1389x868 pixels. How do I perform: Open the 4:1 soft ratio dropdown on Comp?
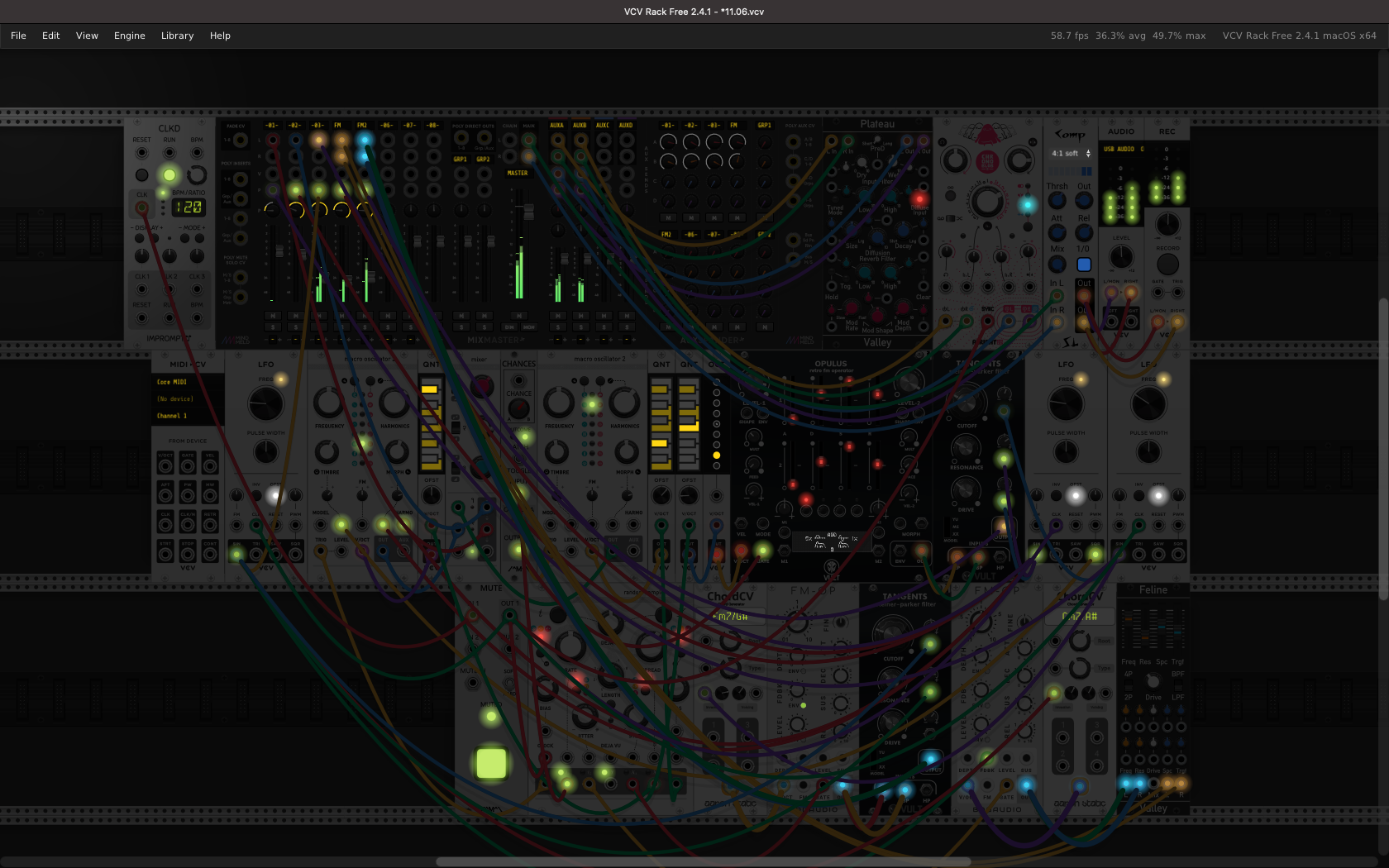coord(1071,153)
